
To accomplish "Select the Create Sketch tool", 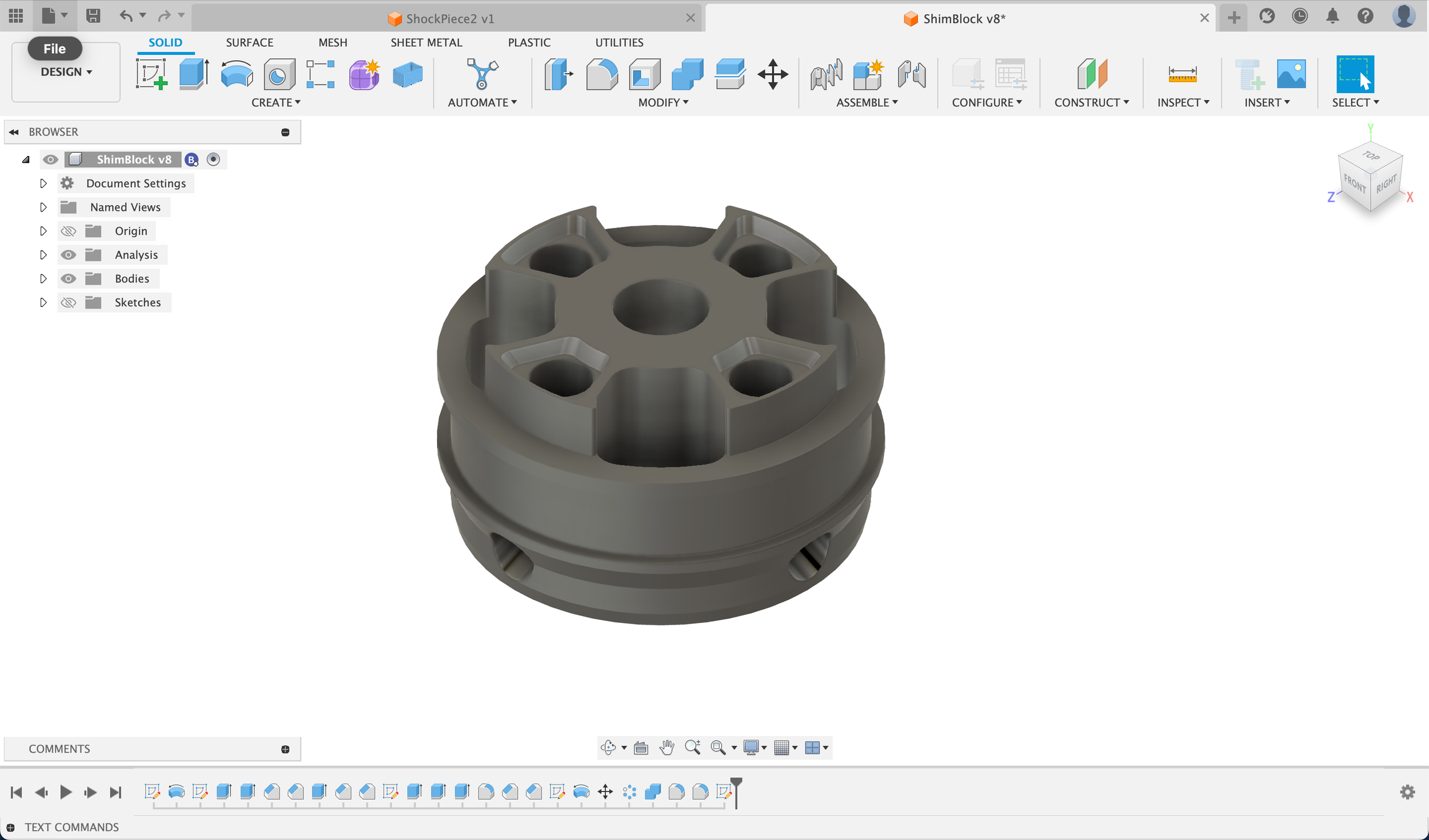I will [x=151, y=74].
